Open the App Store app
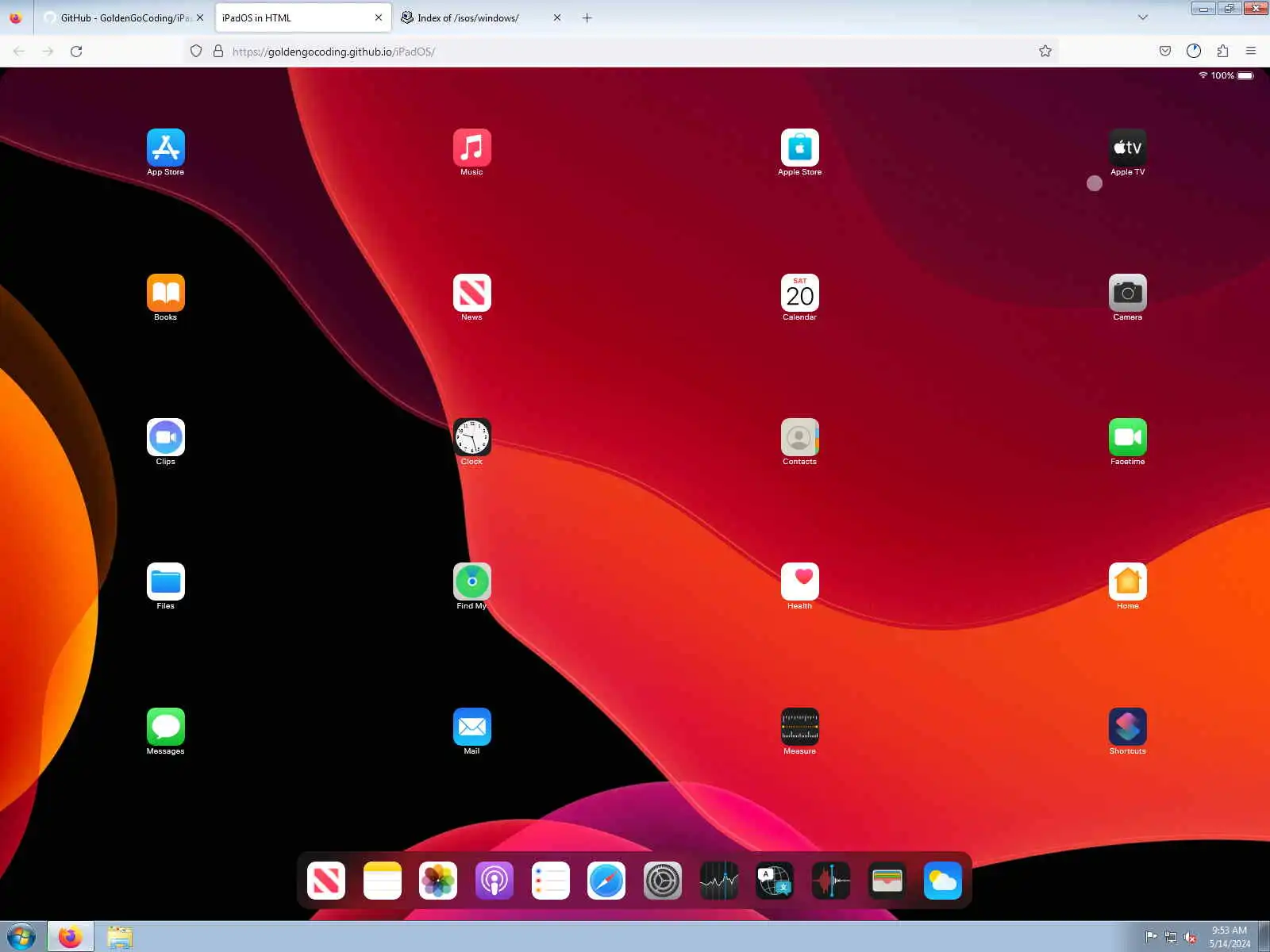Viewport: 1270px width, 952px height. tap(166, 148)
